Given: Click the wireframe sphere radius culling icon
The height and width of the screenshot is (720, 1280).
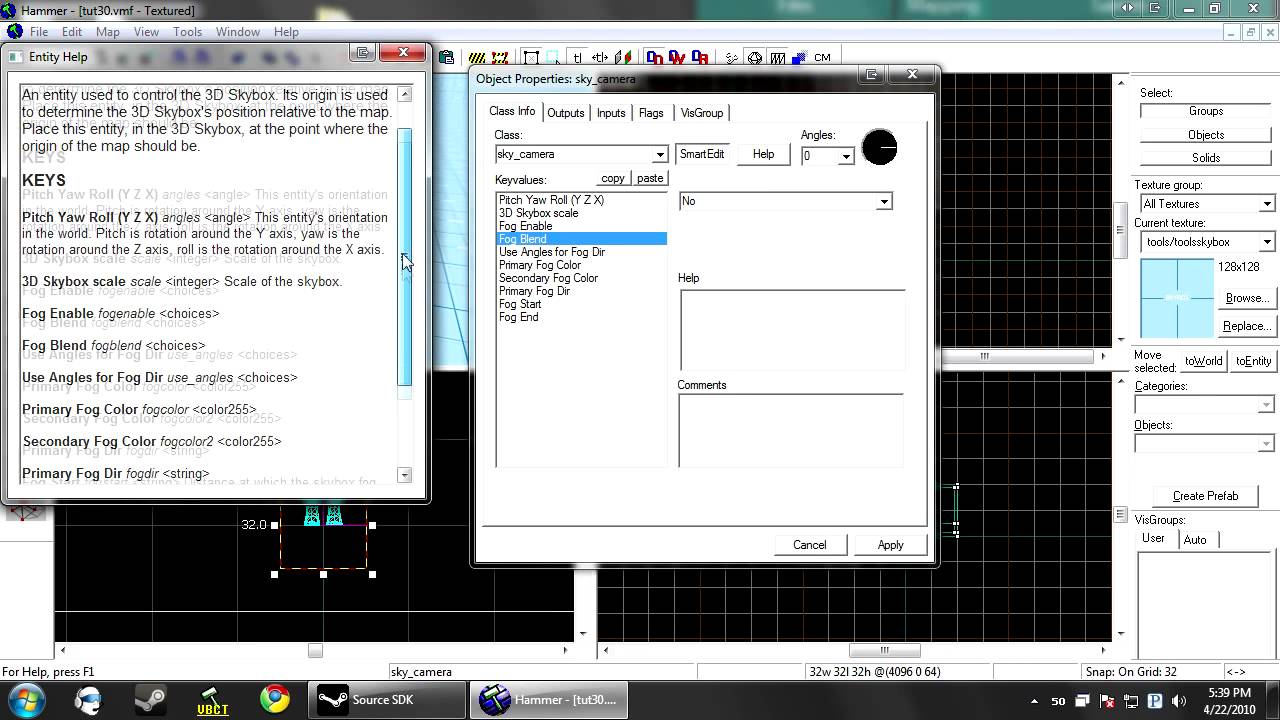Looking at the screenshot, I should [755, 57].
